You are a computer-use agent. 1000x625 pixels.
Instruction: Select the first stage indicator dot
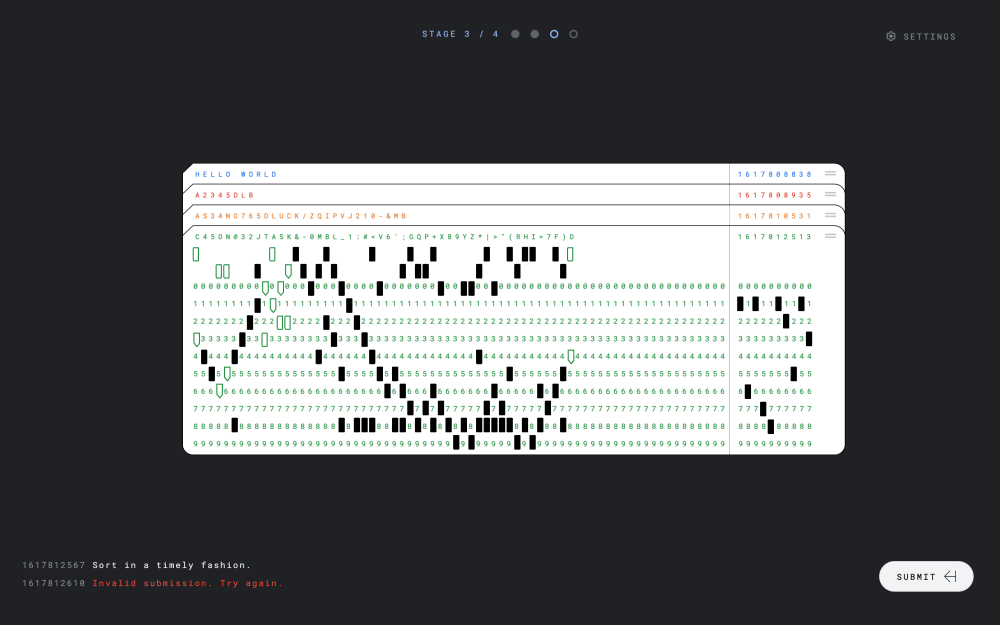point(515,34)
